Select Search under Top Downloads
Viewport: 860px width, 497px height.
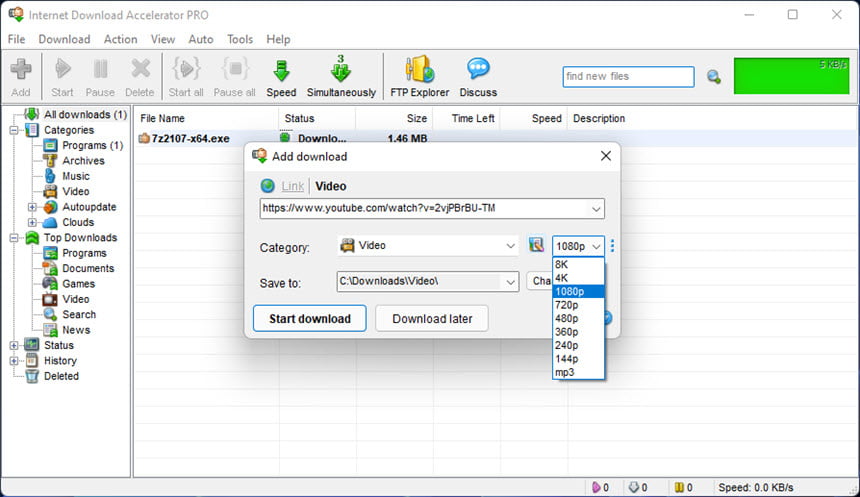[79, 314]
